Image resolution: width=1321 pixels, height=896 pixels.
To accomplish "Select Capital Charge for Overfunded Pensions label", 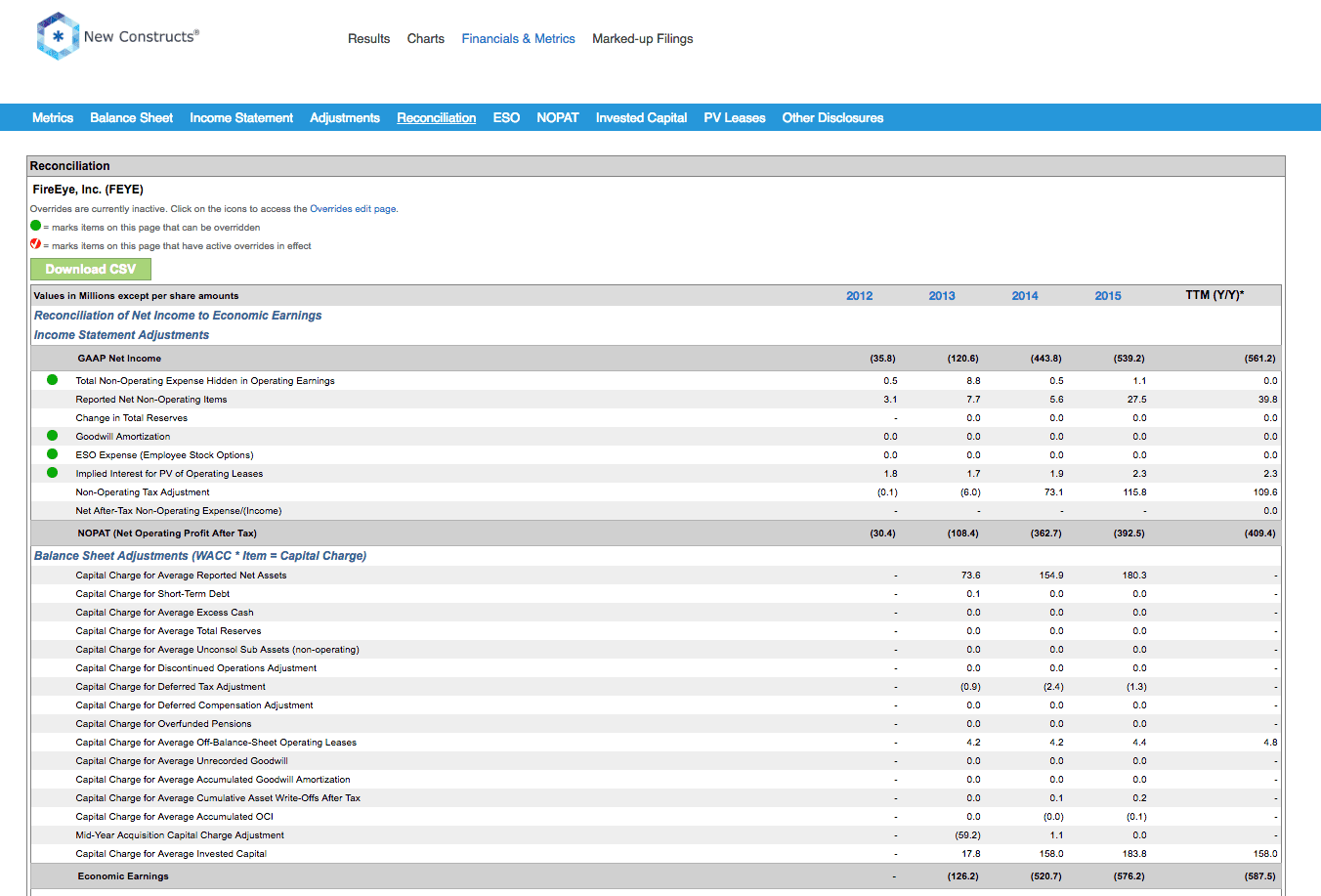I will coord(163,723).
